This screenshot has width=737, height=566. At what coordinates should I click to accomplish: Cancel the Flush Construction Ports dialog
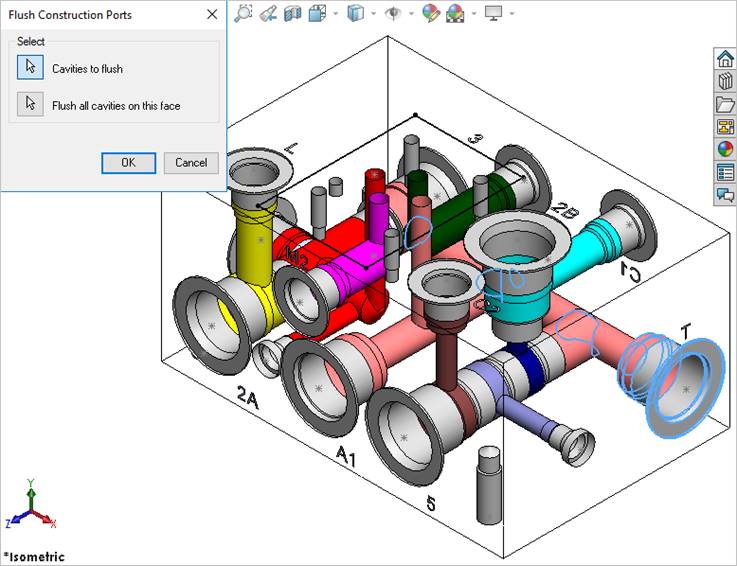click(191, 163)
